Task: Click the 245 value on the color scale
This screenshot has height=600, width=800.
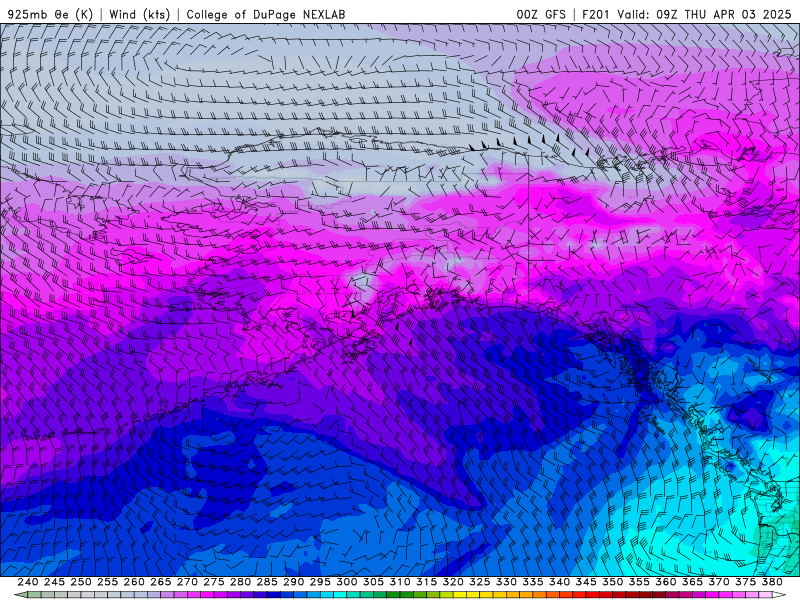Action: [x=54, y=582]
